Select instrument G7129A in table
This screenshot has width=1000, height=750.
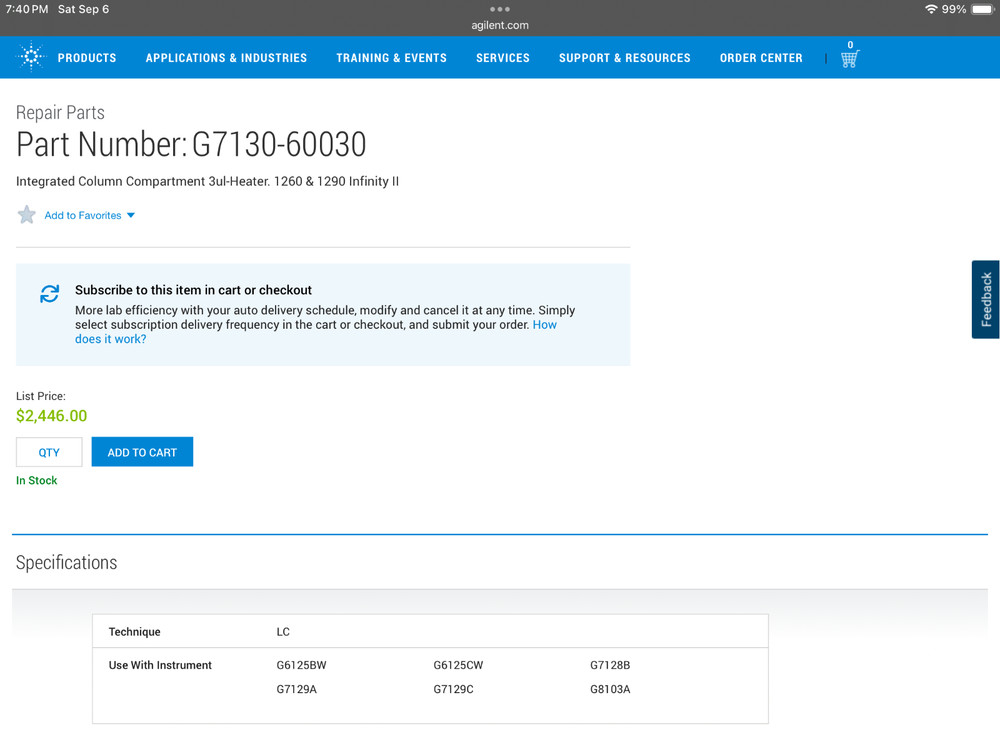point(297,689)
